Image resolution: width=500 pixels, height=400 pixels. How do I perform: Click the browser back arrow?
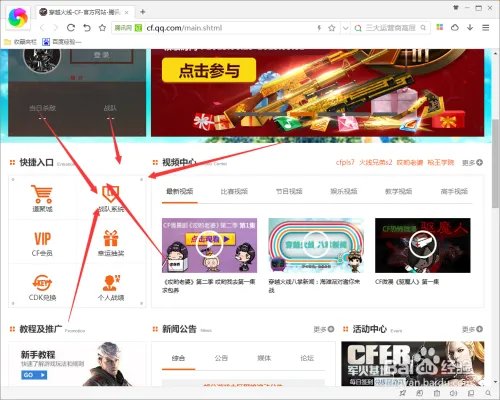point(42,28)
